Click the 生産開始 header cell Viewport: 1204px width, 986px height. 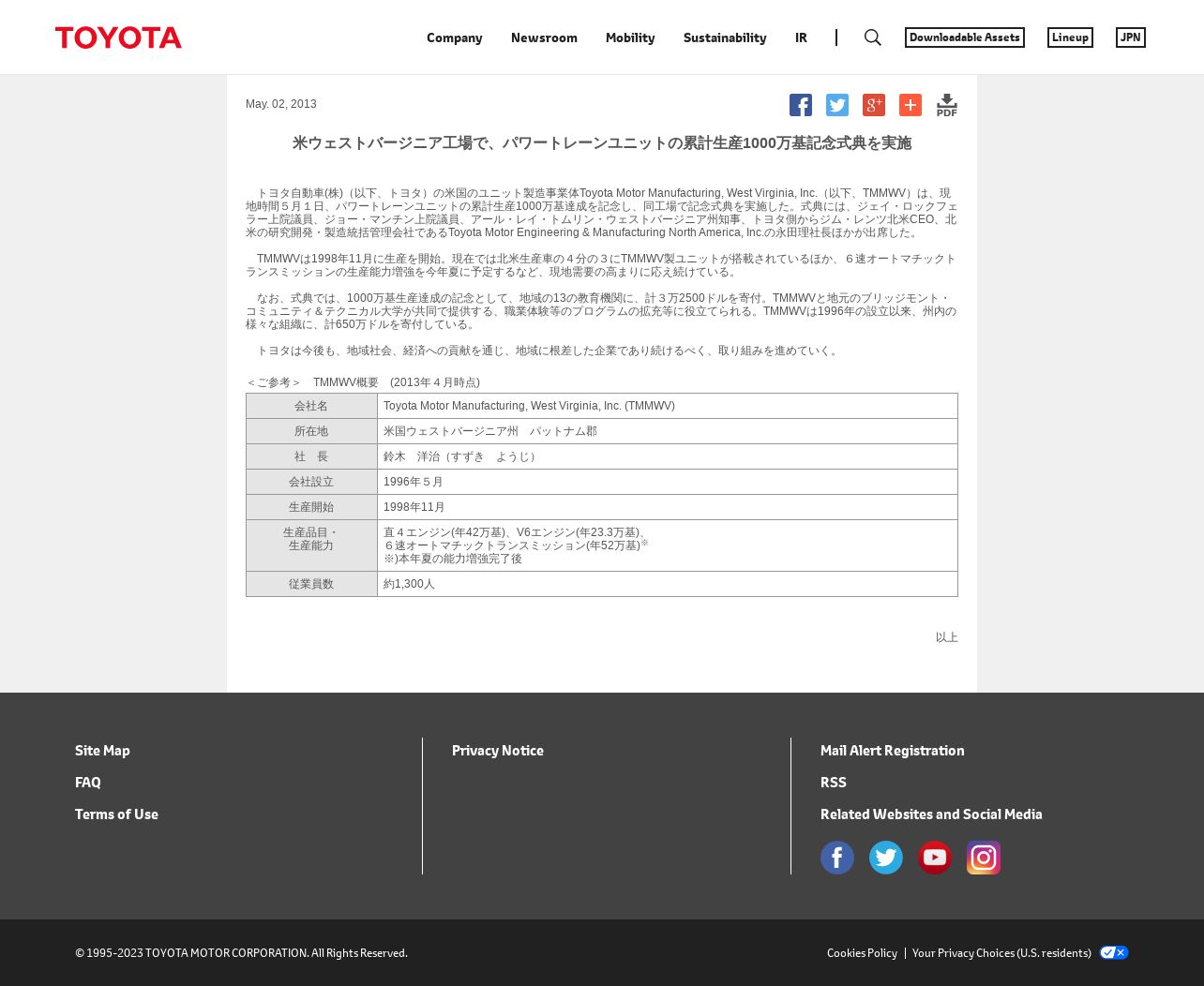pyautogui.click(x=311, y=507)
